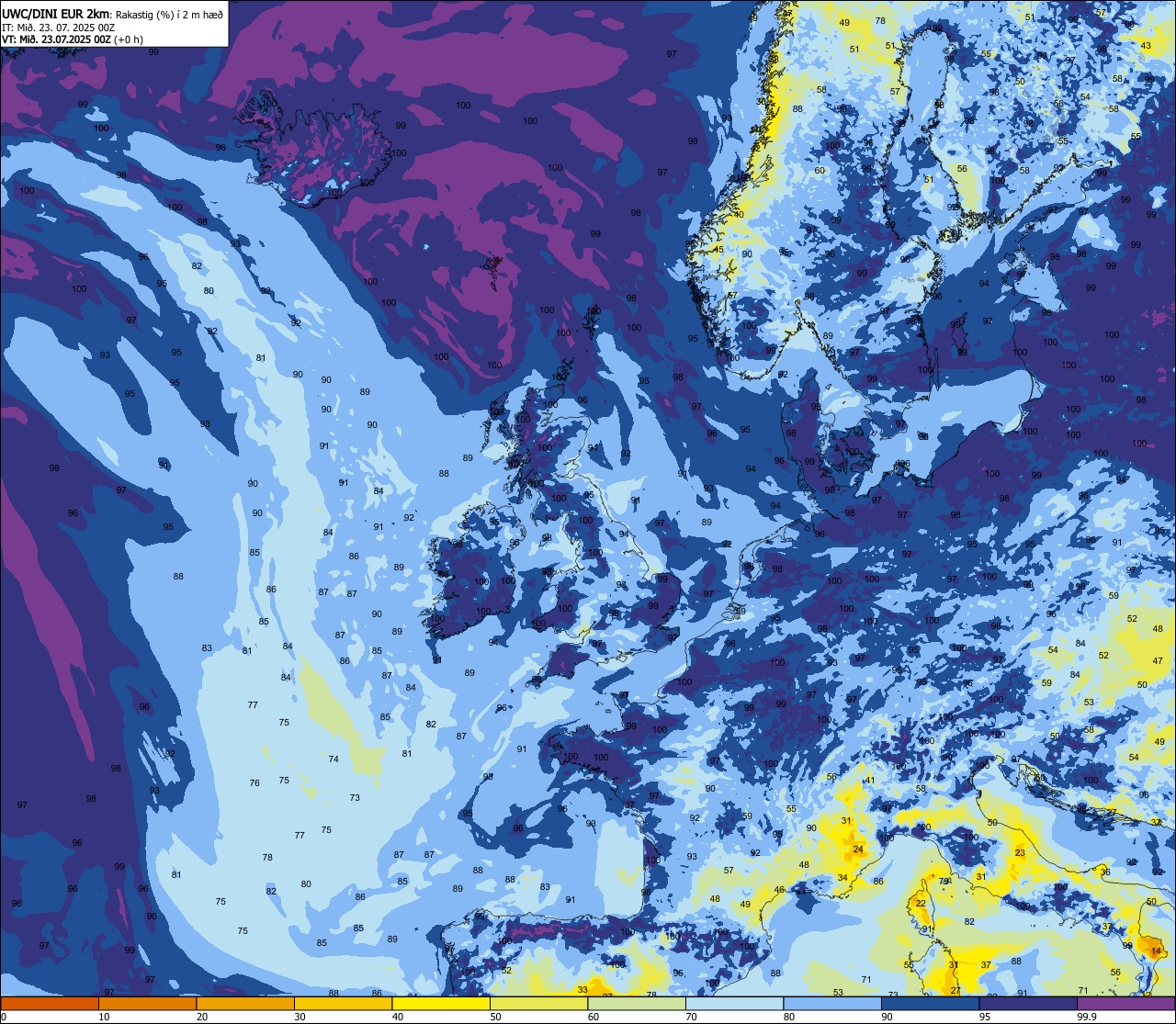1176x1024 pixels.
Task: Click the "Rakastig (%) í 2 m hæð" label
Action: pos(169,14)
